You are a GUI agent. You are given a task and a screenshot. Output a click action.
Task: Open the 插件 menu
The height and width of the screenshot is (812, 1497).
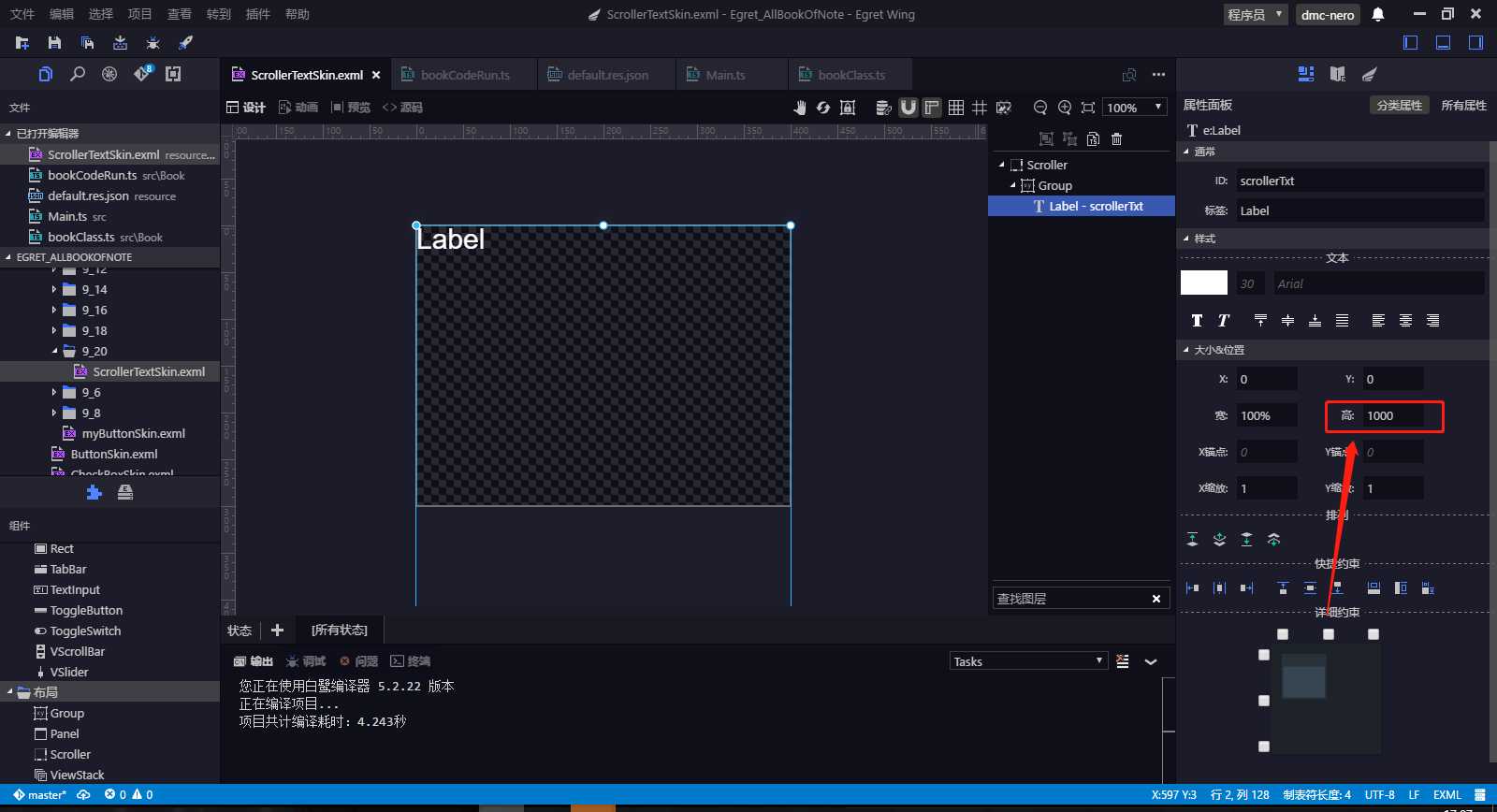tap(257, 14)
